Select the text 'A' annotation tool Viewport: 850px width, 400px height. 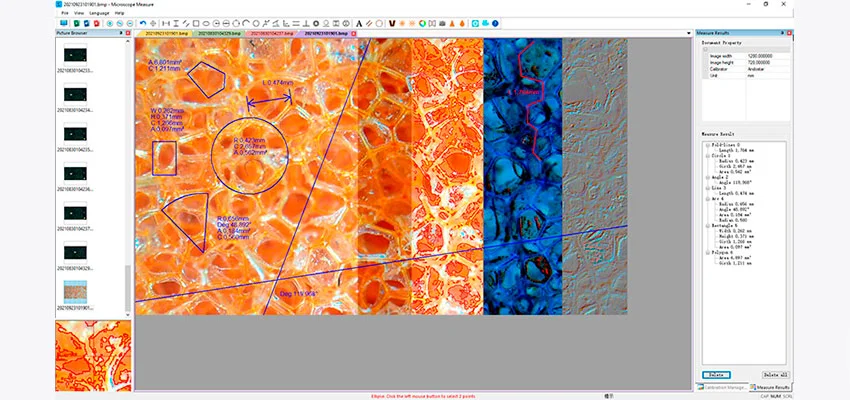click(x=357, y=22)
